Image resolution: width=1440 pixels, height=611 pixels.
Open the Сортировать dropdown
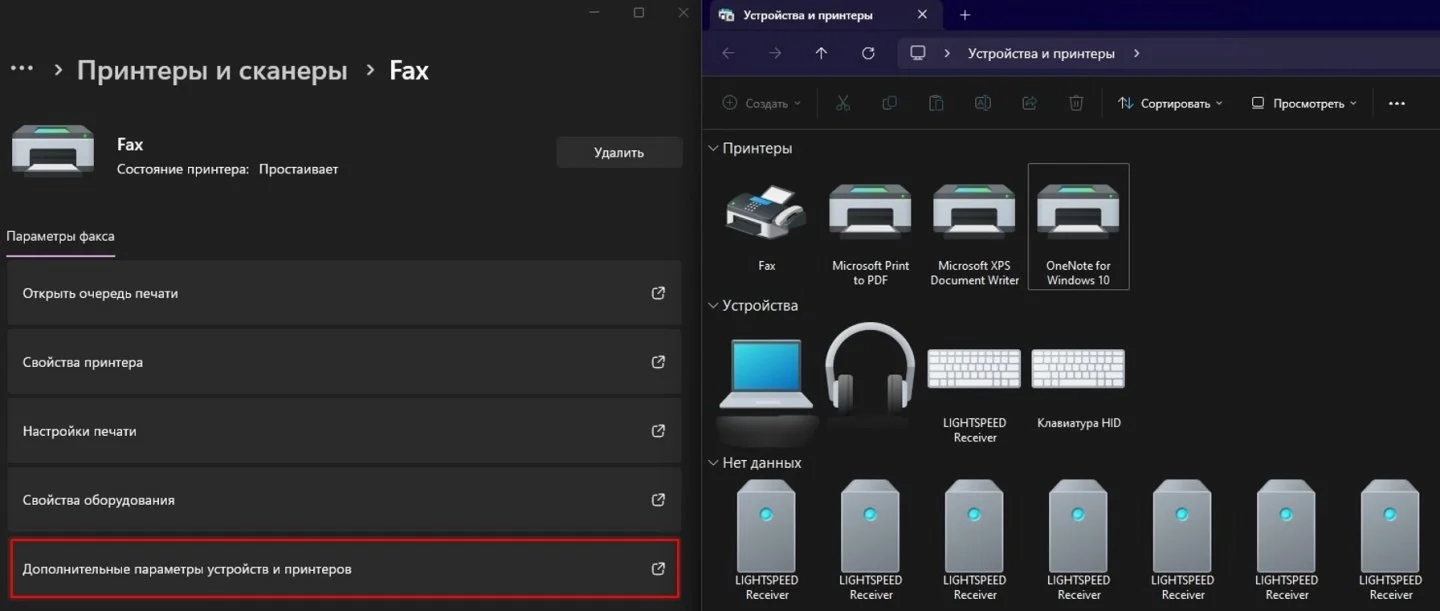[1170, 103]
